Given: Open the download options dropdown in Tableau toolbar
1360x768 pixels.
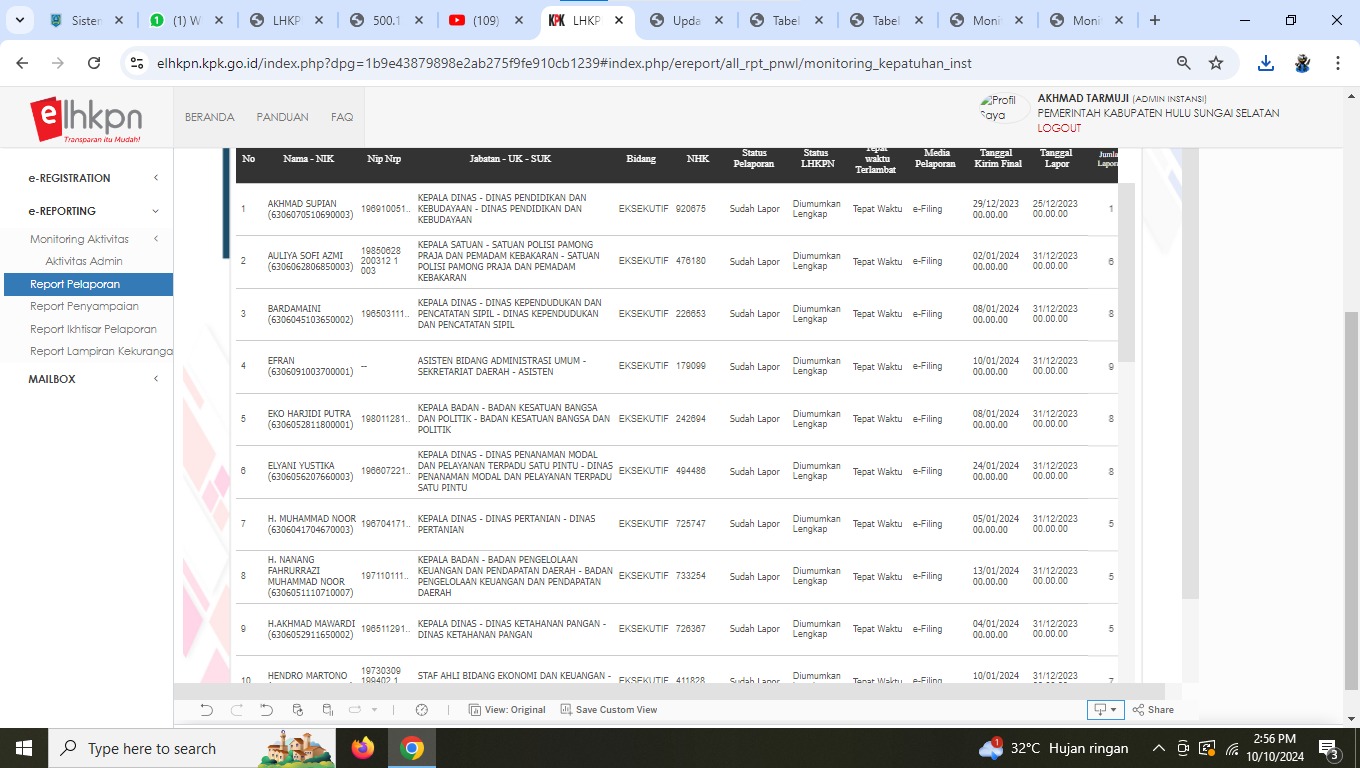Looking at the screenshot, I should click(1104, 710).
